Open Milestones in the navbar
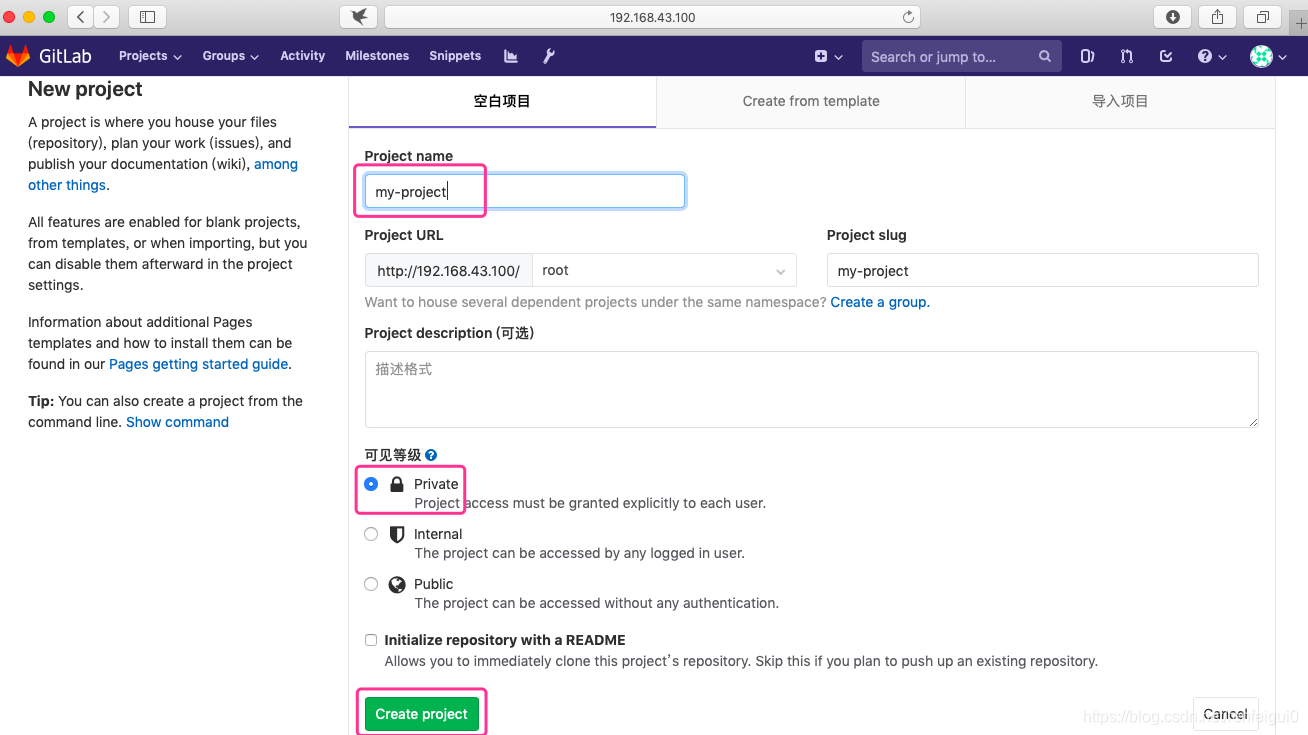 pyautogui.click(x=377, y=56)
